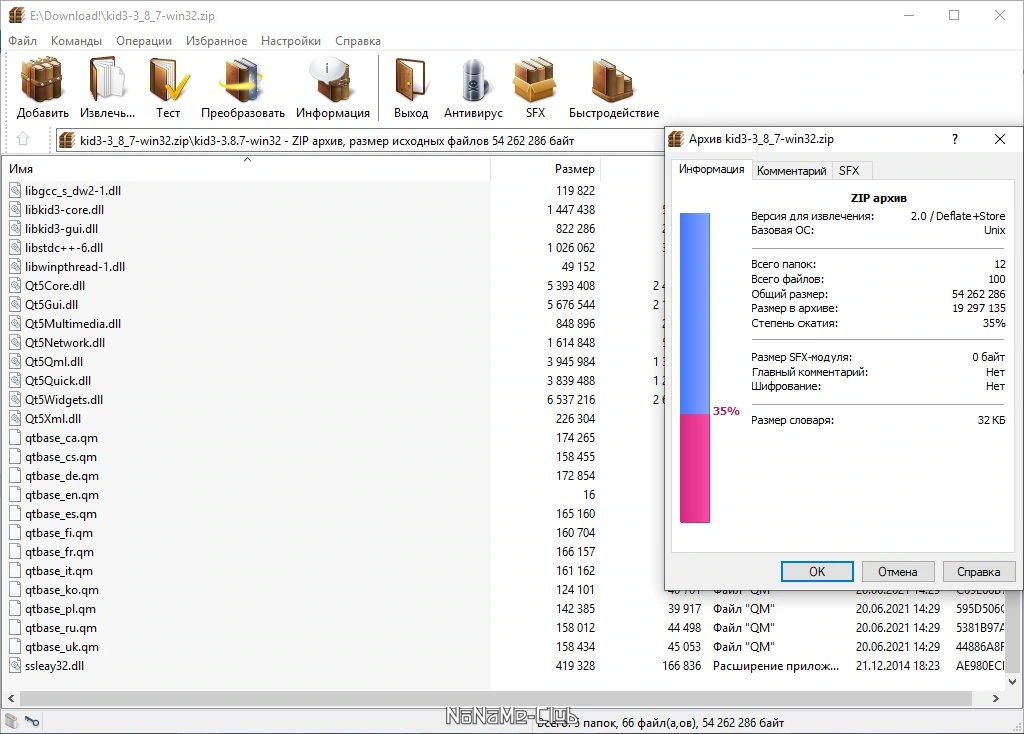Click the file icon of qtbase_ru.qm

[15, 628]
